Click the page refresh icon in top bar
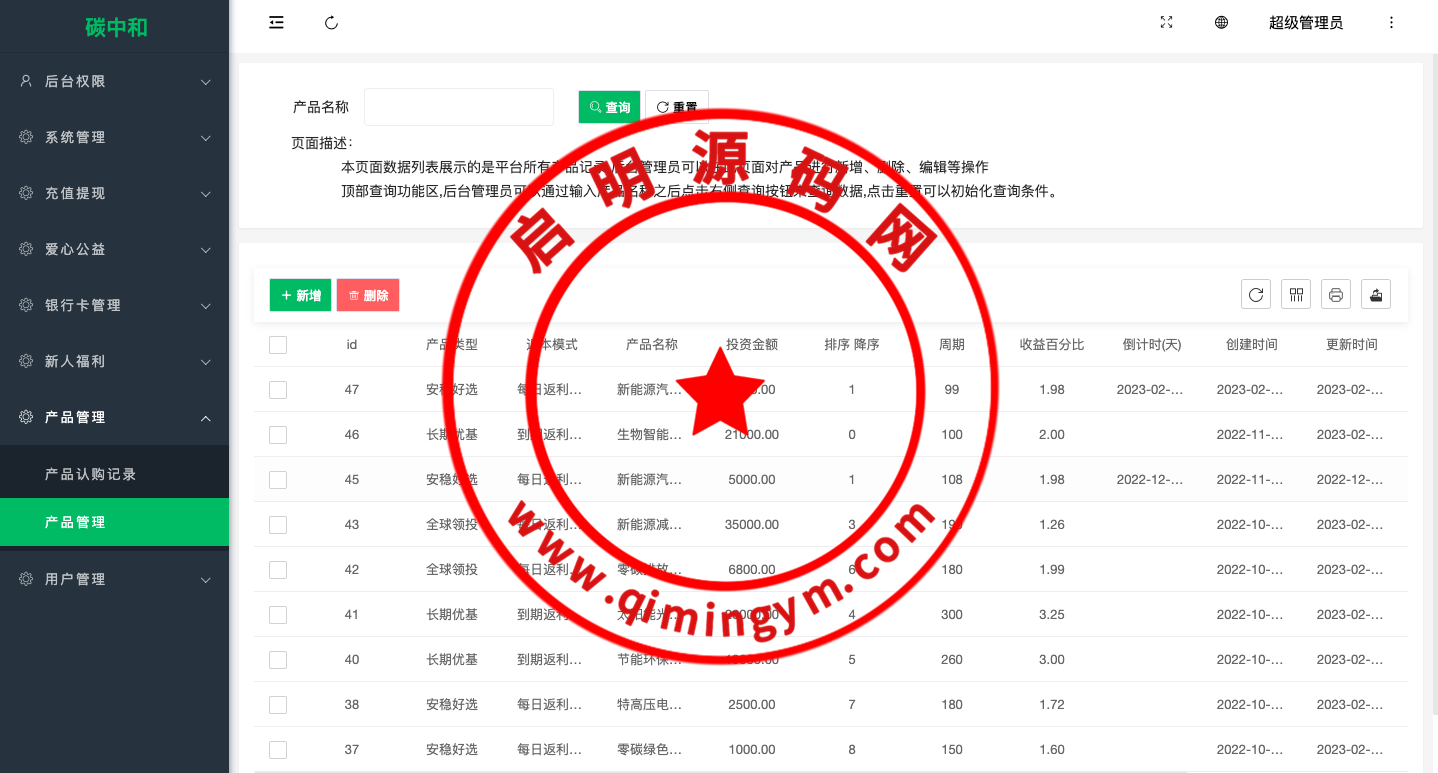The height and width of the screenshot is (773, 1438). point(332,23)
